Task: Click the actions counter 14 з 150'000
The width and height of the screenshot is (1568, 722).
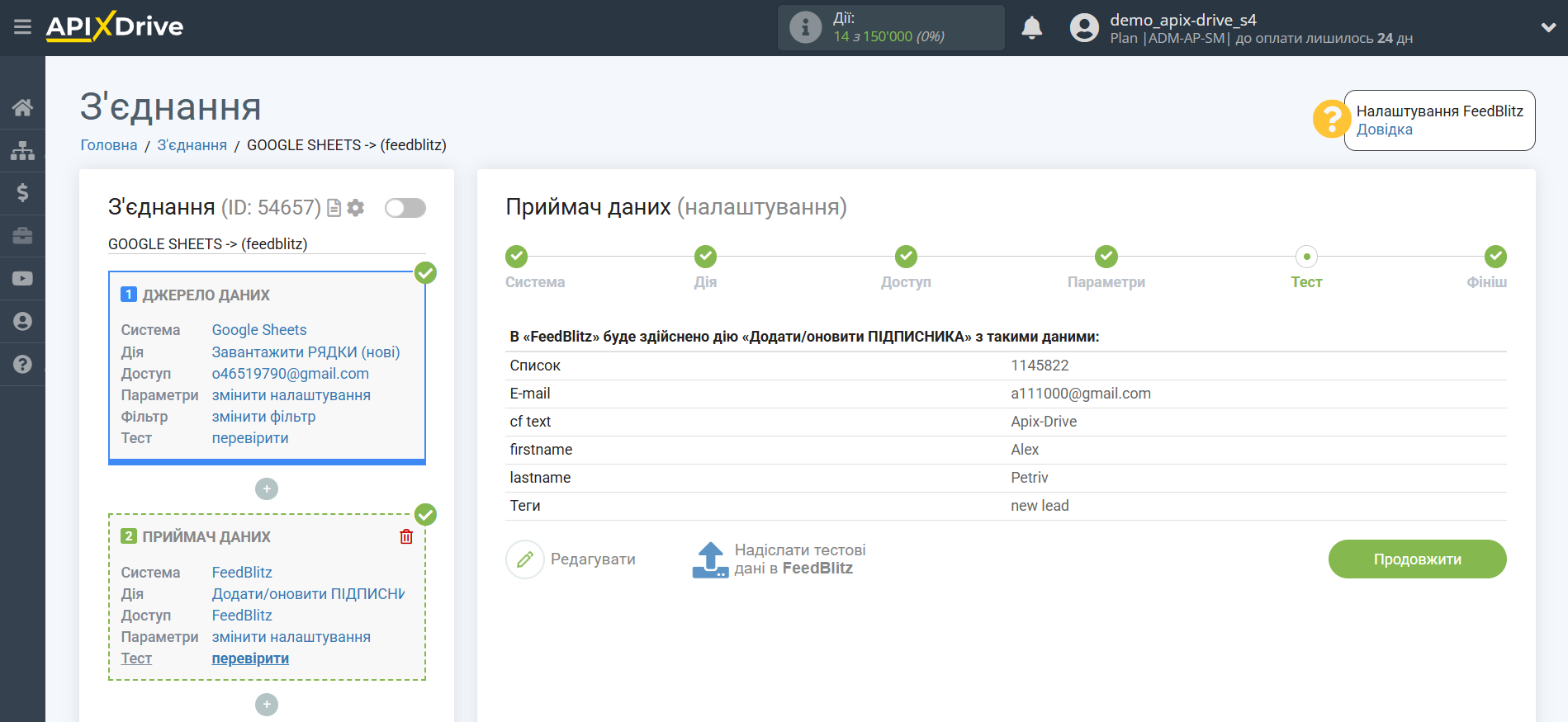Action: point(888,36)
